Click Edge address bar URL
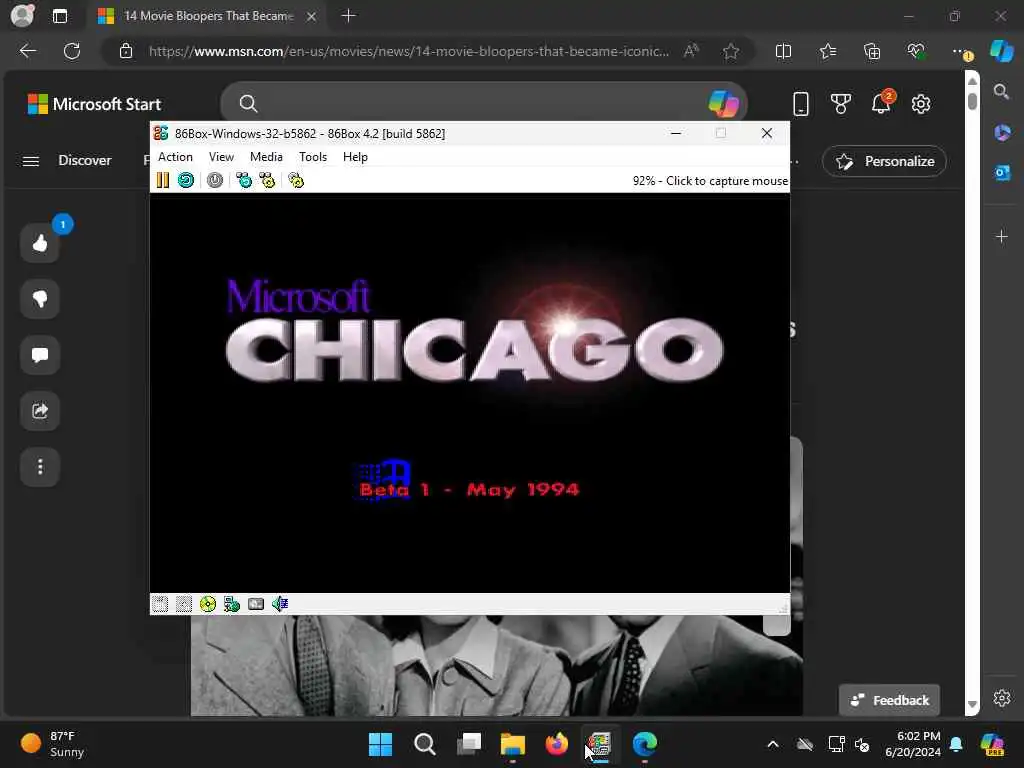This screenshot has width=1024, height=768. click(409, 51)
